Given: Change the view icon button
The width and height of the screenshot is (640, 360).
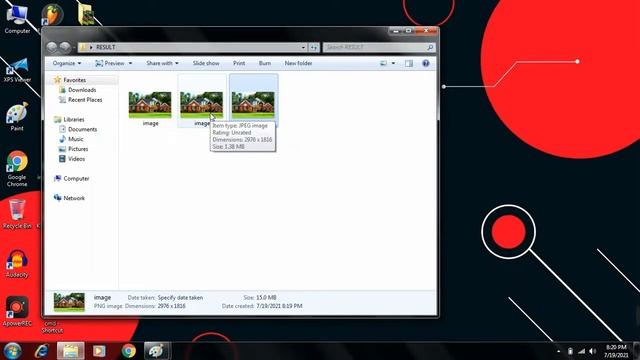Looking at the screenshot, I should click(x=383, y=63).
